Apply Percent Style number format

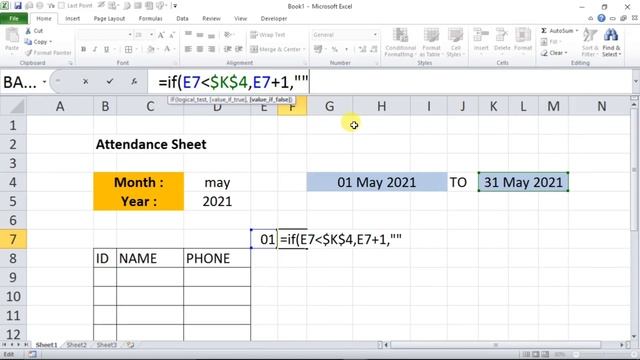(x=335, y=49)
